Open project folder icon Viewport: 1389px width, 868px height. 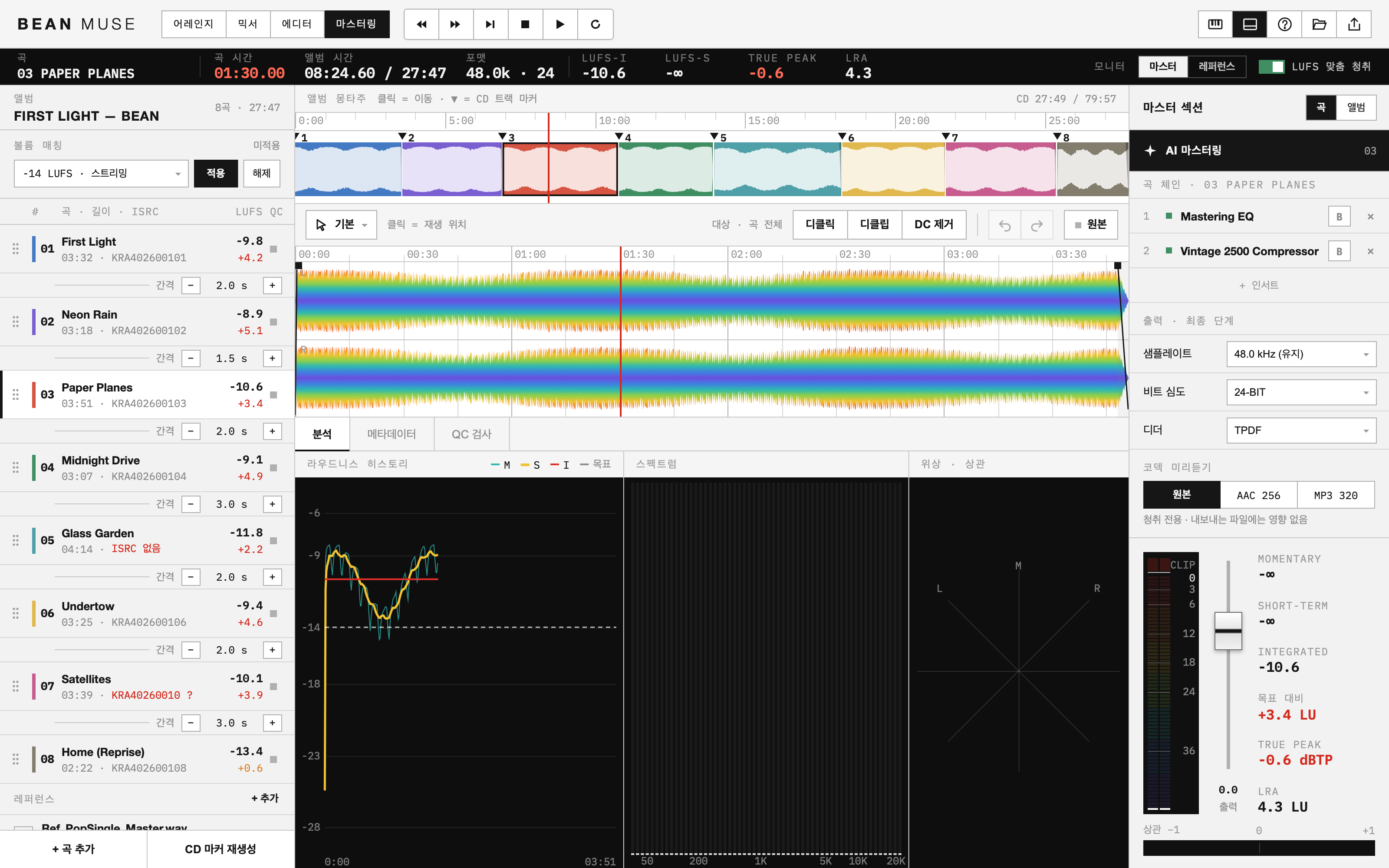(x=1319, y=24)
